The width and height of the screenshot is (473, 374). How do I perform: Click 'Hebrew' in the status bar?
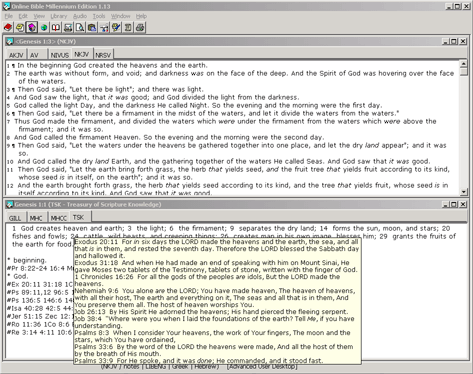(x=207, y=367)
